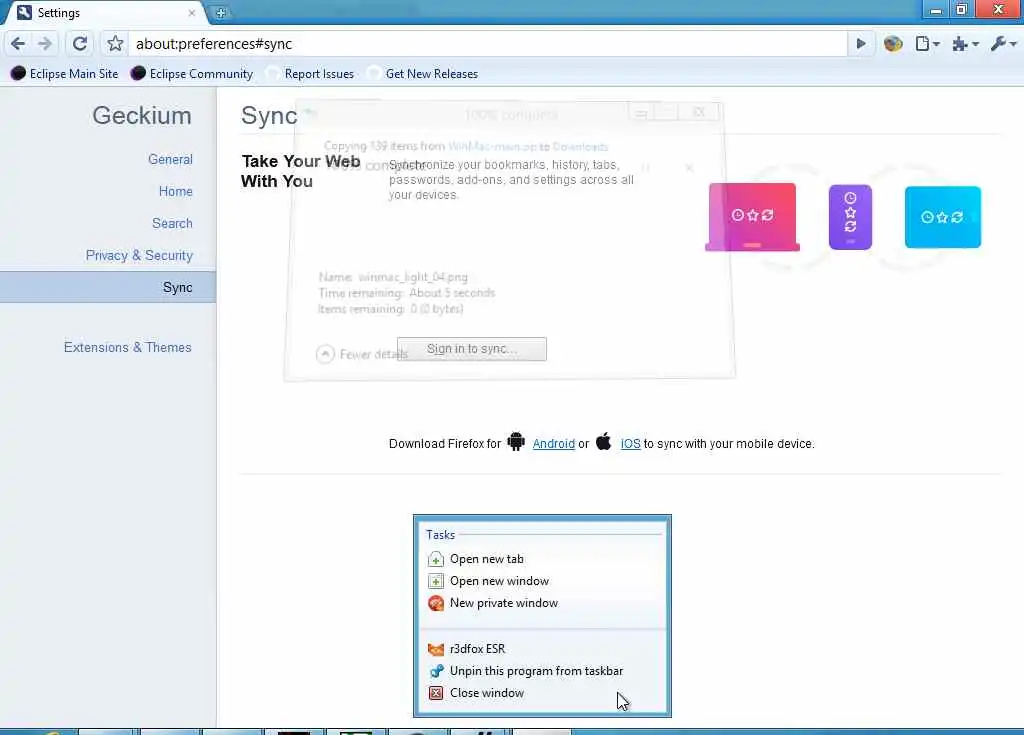
Task: Go to the Home settings category
Action: pos(176,191)
